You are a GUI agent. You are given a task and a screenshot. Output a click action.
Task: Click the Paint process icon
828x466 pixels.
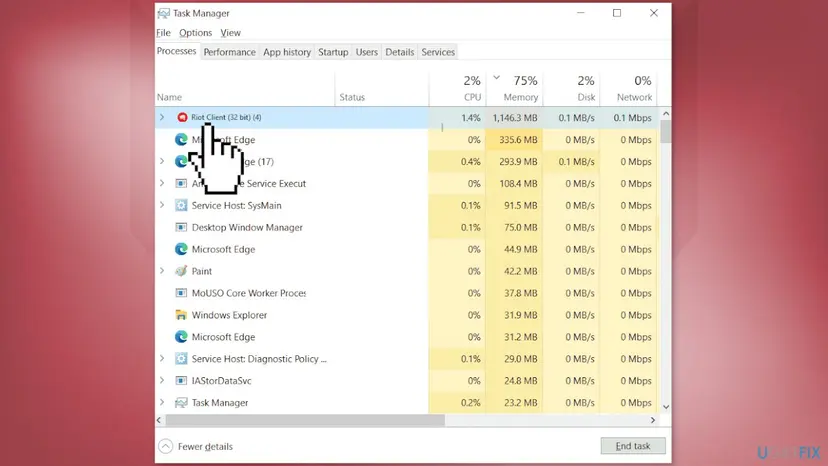(181, 271)
